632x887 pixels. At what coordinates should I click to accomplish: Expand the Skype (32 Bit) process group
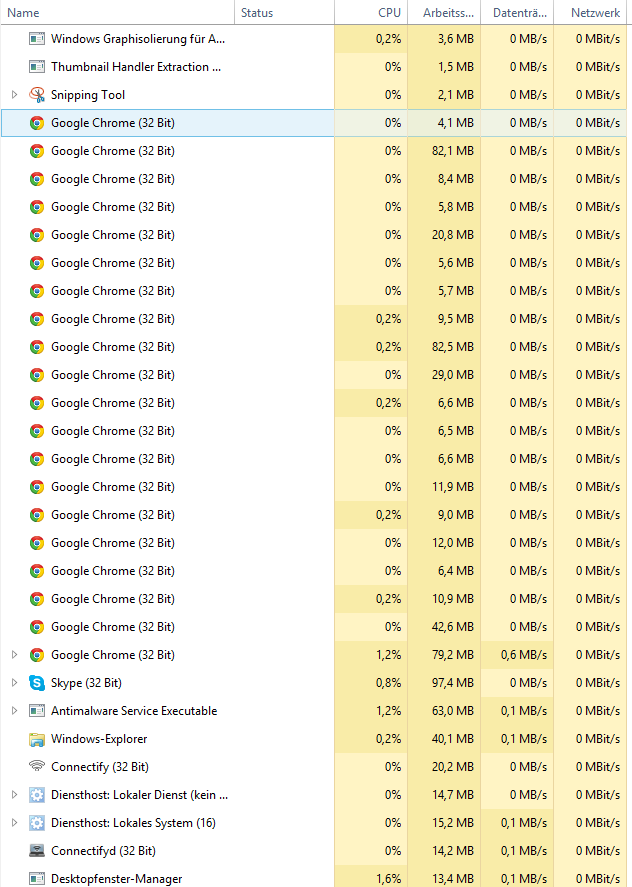(x=14, y=683)
